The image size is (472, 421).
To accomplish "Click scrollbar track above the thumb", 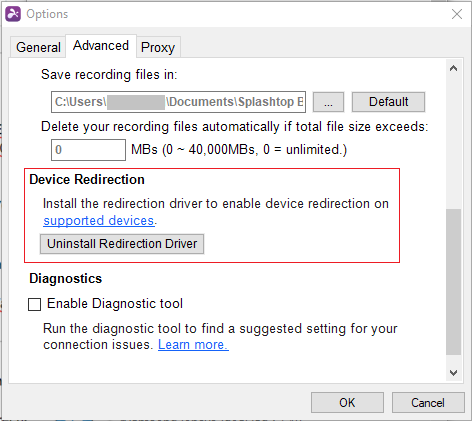I will [x=453, y=143].
